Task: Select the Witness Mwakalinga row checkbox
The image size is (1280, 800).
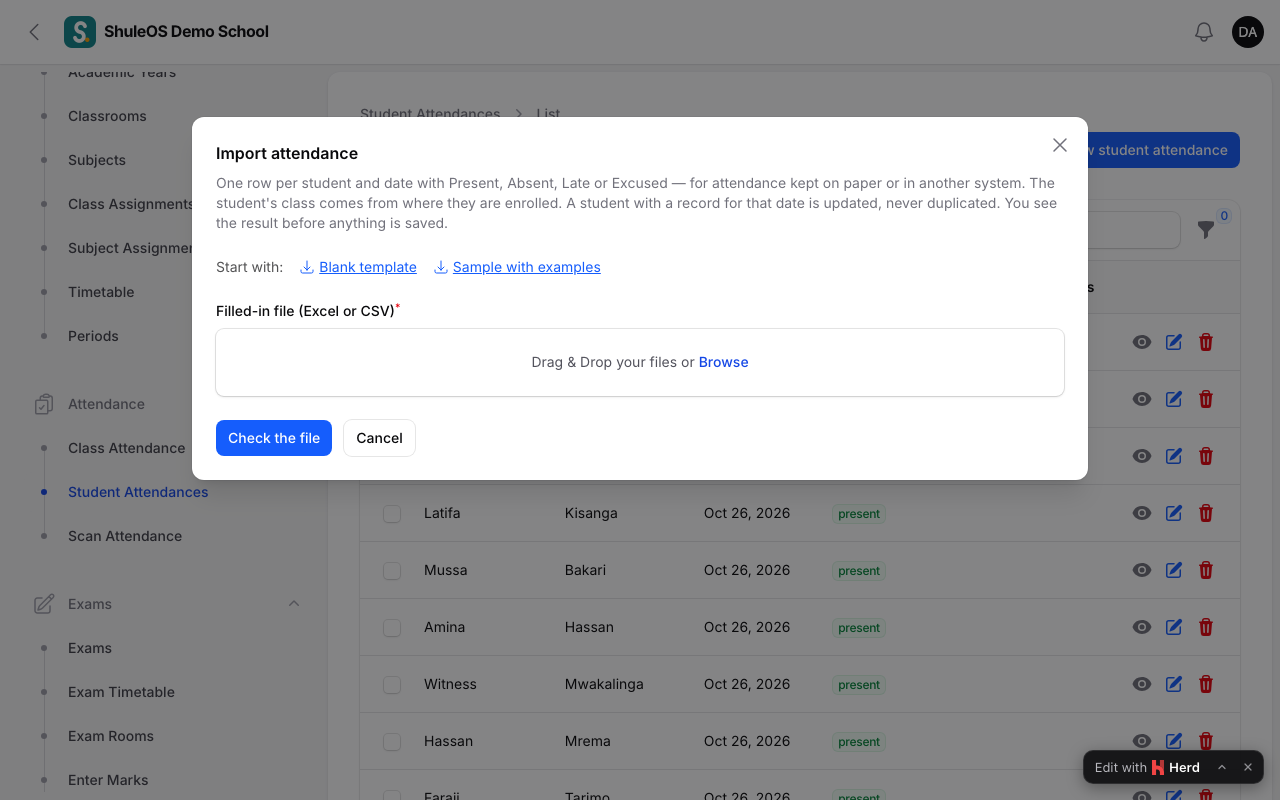Action: point(392,684)
